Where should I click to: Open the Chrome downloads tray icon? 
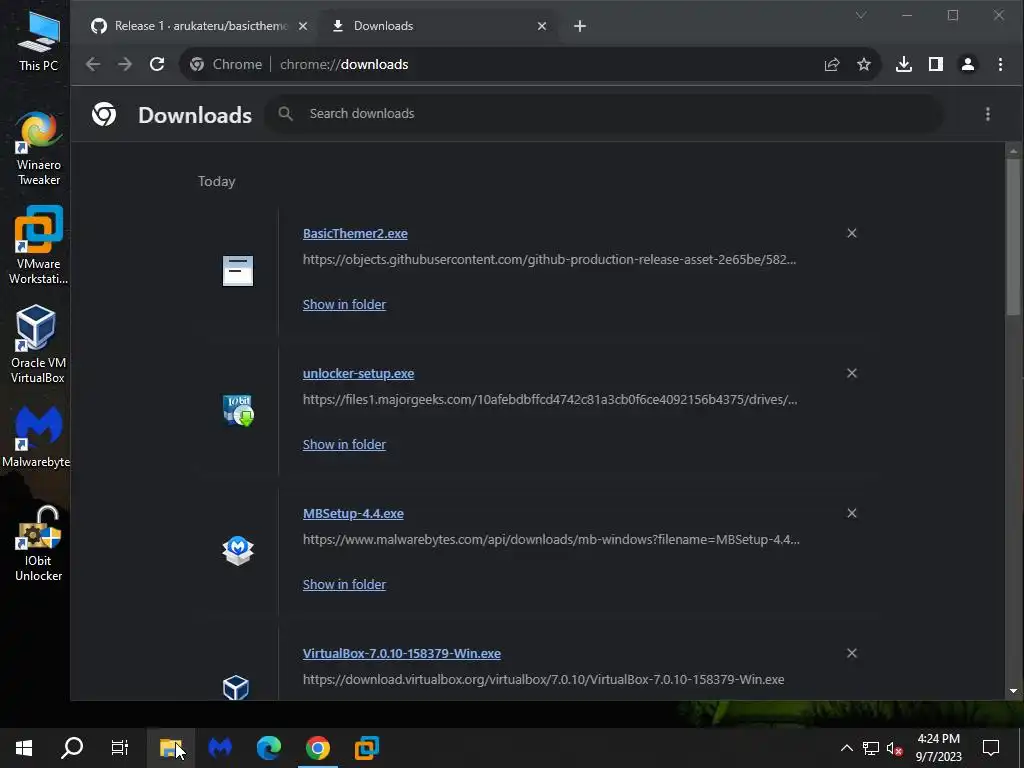[x=904, y=64]
